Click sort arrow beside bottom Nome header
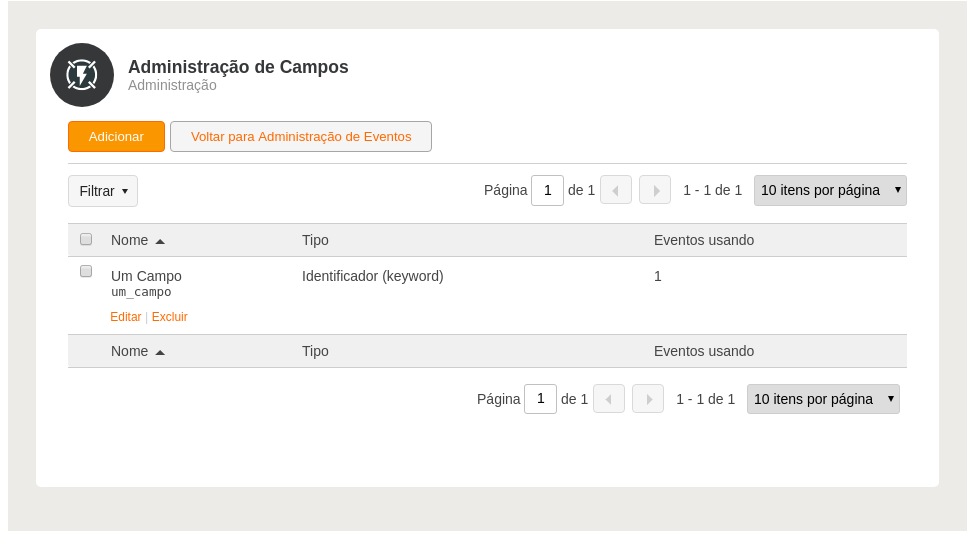This screenshot has width=975, height=540. pyautogui.click(x=160, y=353)
